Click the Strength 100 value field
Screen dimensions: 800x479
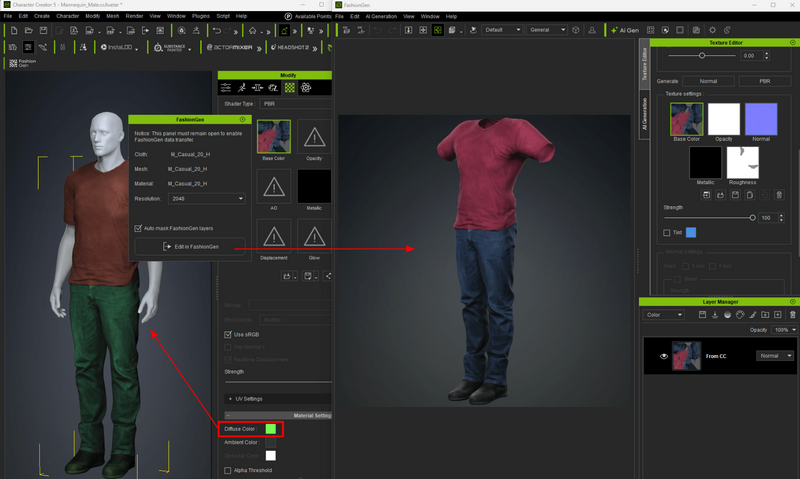point(767,218)
